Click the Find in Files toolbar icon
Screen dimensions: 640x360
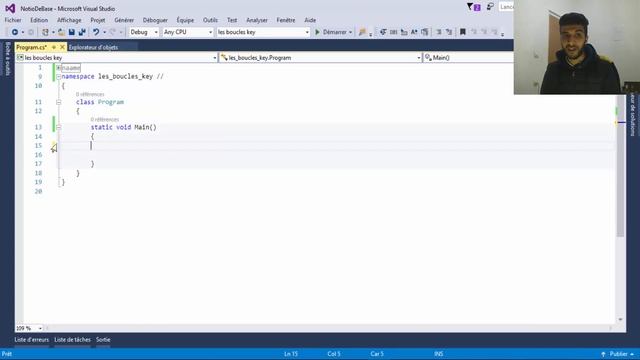point(362,32)
